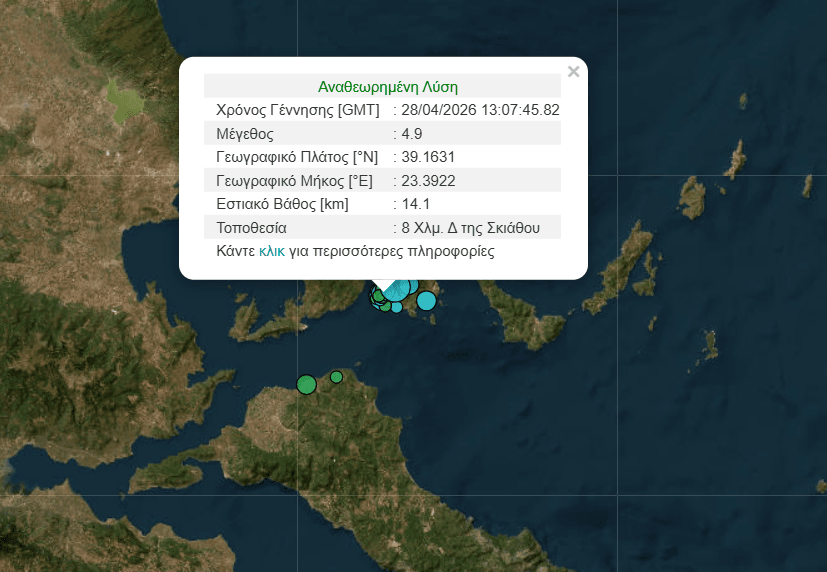
Task: Click the 'Αναθεωρημένη Λύση' popup title
Action: click(x=387, y=87)
